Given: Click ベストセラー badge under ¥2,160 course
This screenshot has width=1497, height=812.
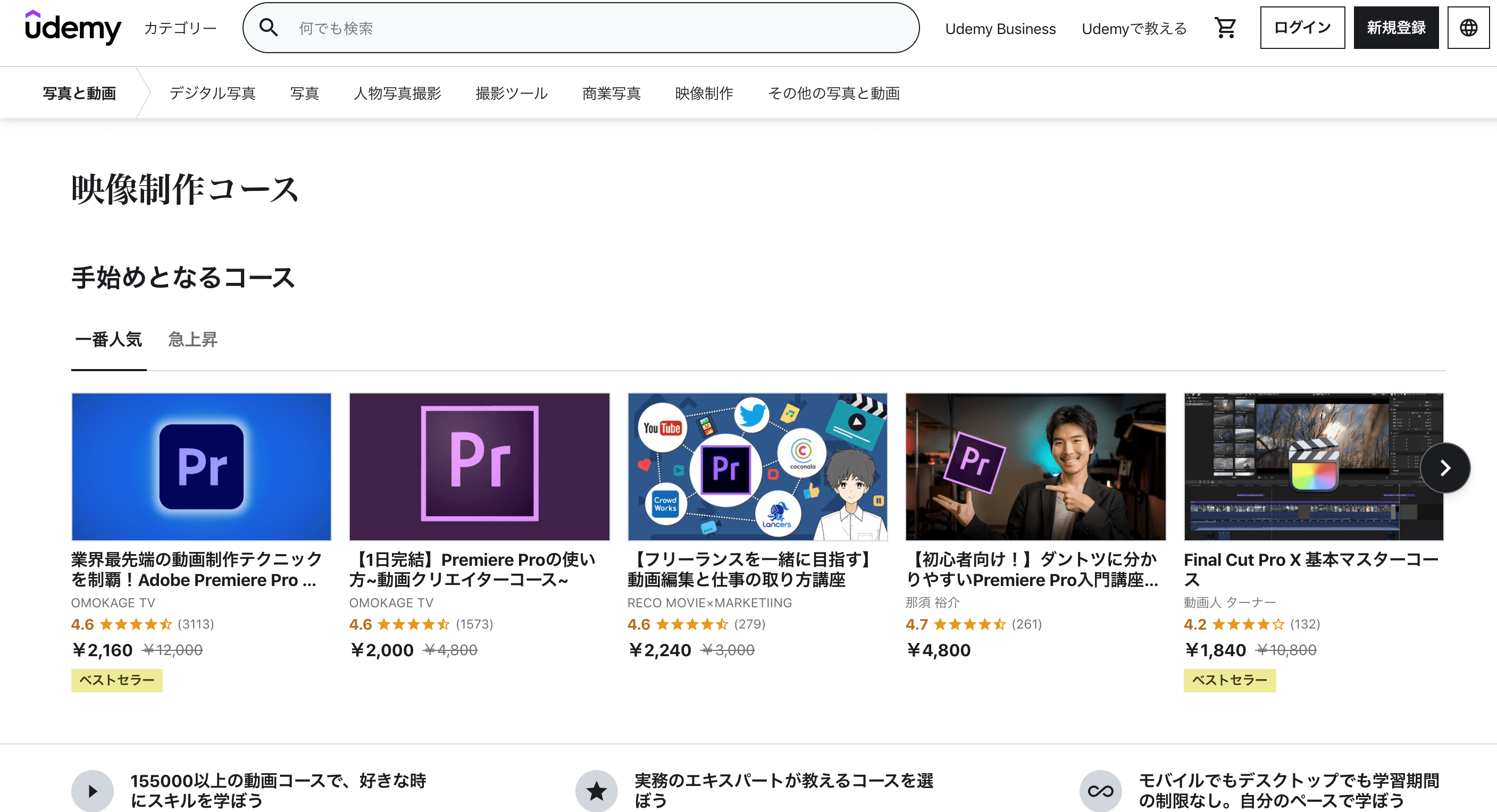Looking at the screenshot, I should 117,680.
